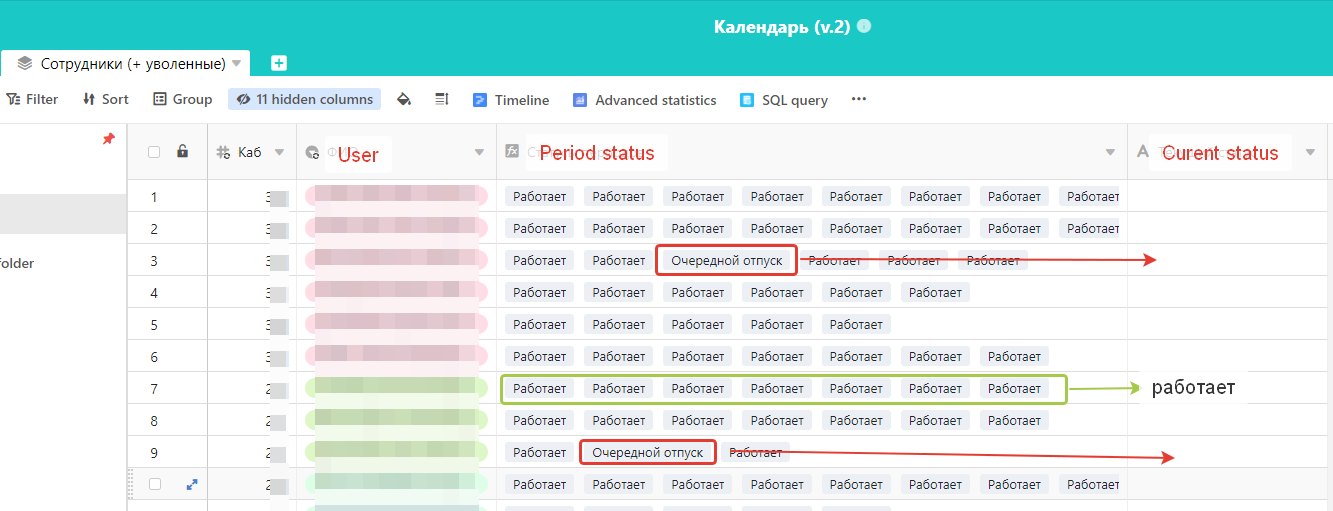
Task: Open the User column header dropdown
Action: point(479,152)
